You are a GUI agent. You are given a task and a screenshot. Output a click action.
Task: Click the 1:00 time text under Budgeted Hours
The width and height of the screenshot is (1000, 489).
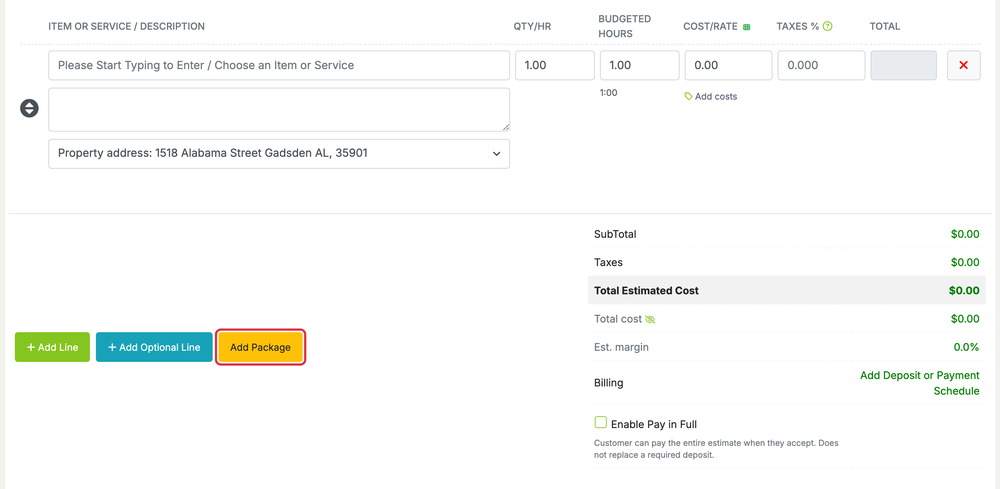point(608,92)
